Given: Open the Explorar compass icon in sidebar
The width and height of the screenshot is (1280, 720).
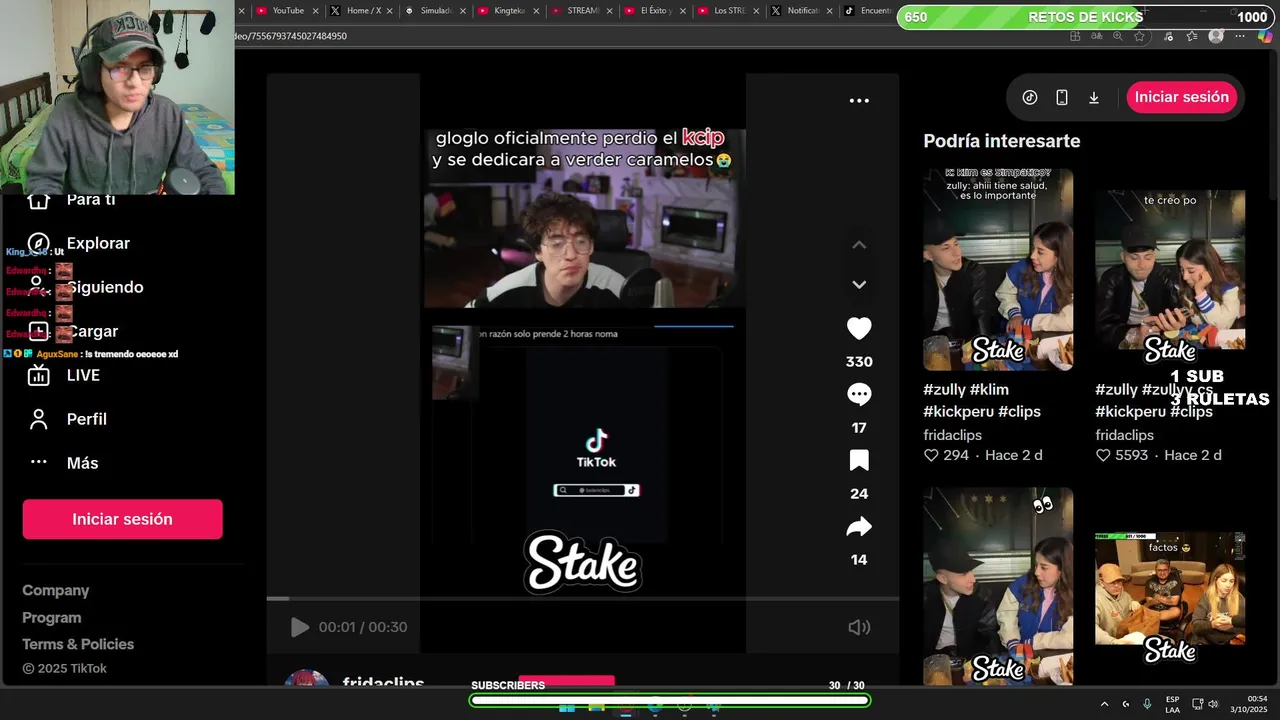Looking at the screenshot, I should [x=38, y=243].
